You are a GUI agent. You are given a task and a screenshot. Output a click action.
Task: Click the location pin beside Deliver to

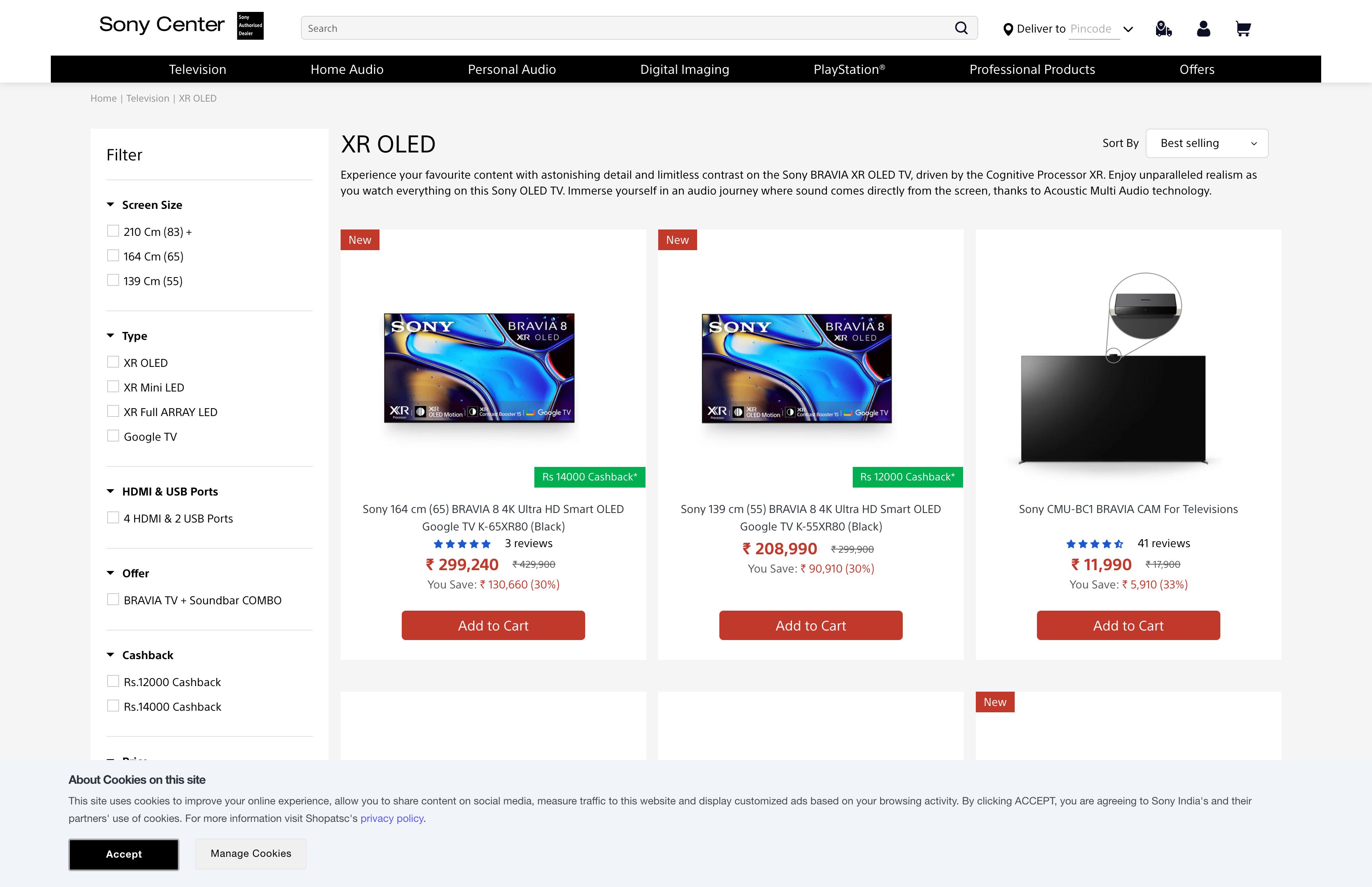pyautogui.click(x=1007, y=28)
